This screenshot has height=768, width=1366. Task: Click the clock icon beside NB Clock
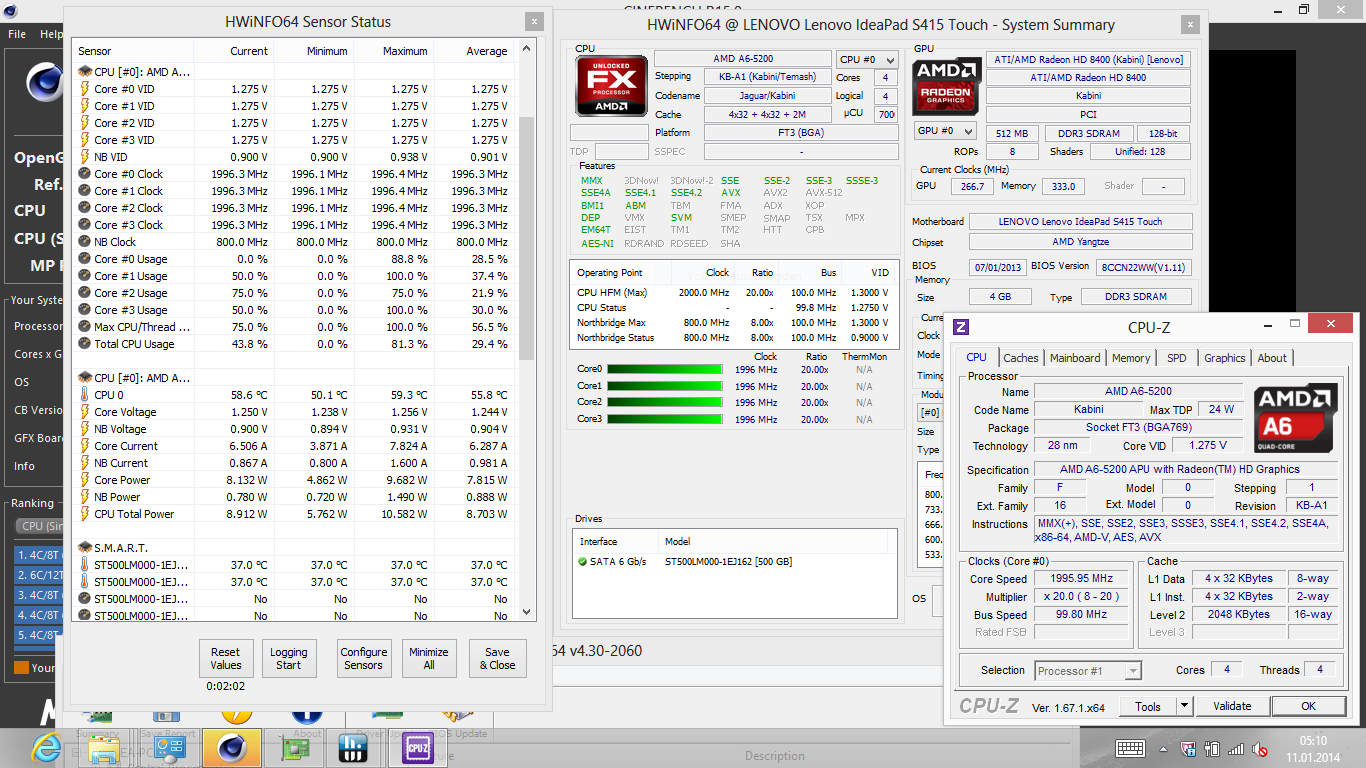click(x=85, y=242)
